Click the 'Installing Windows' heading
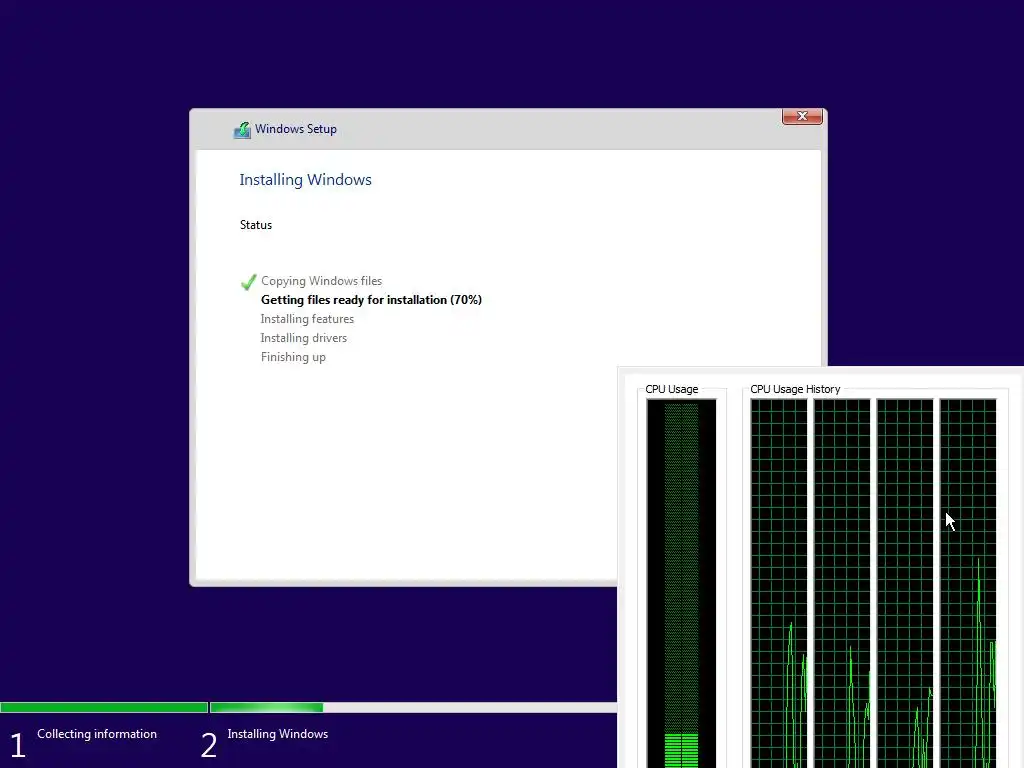 coord(305,180)
